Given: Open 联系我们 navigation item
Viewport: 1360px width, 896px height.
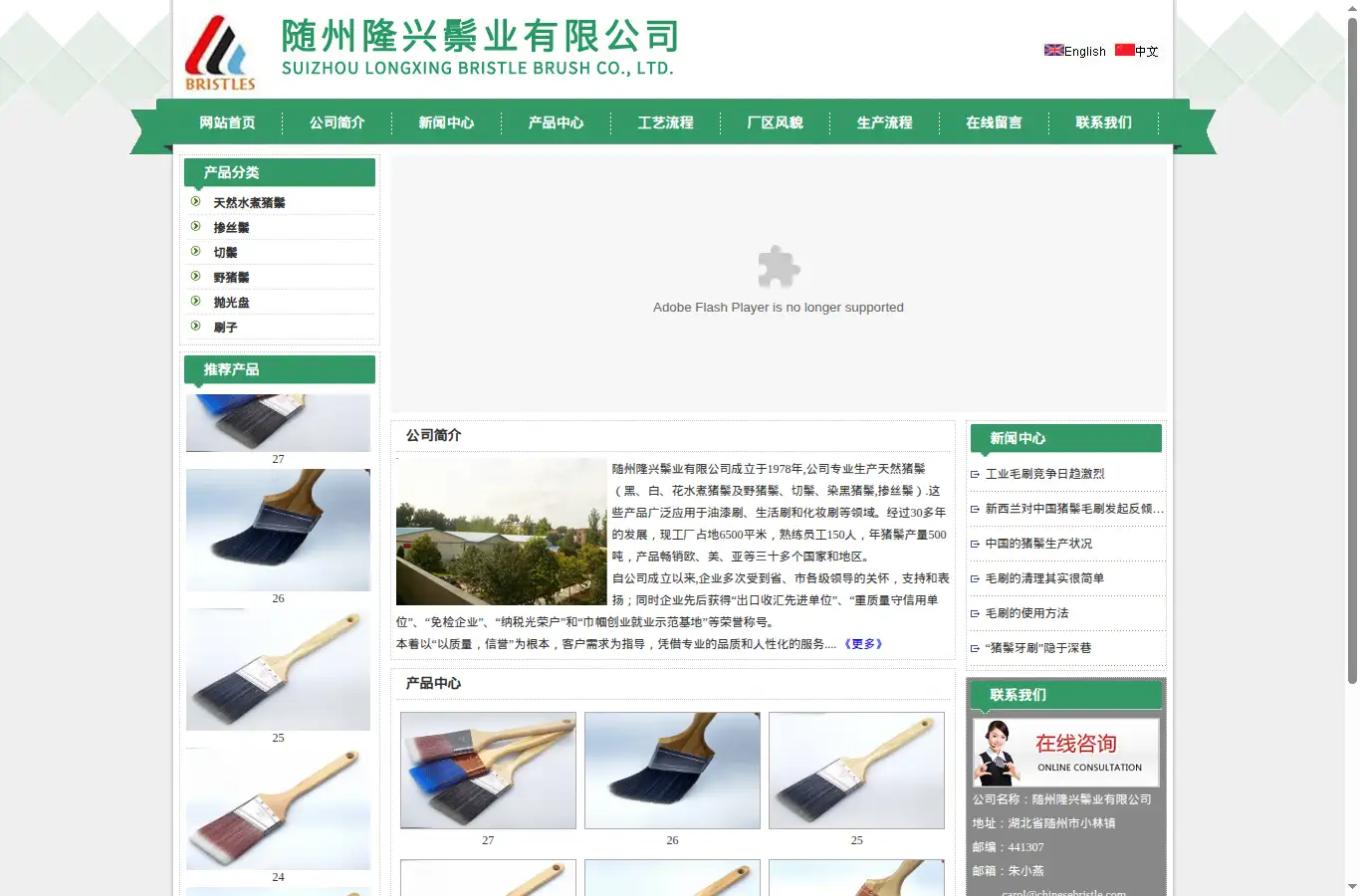Looking at the screenshot, I should coord(1103,122).
